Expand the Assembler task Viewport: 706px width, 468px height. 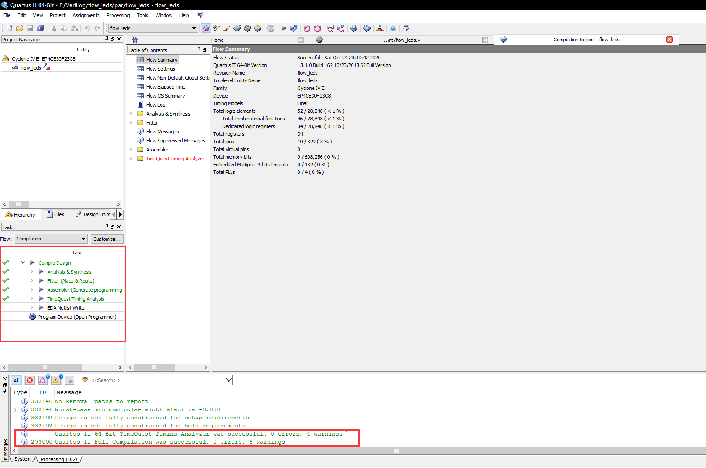(32, 290)
